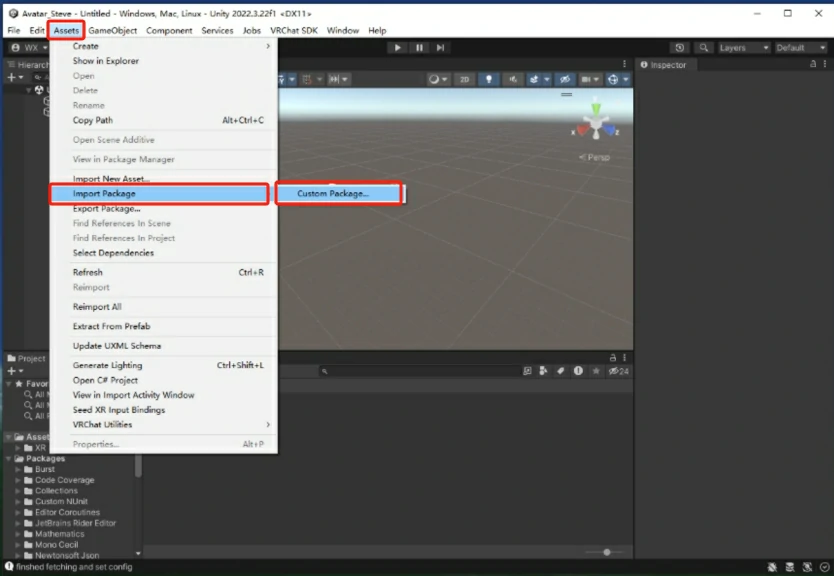Click the favorites star filter icon

pos(596,371)
